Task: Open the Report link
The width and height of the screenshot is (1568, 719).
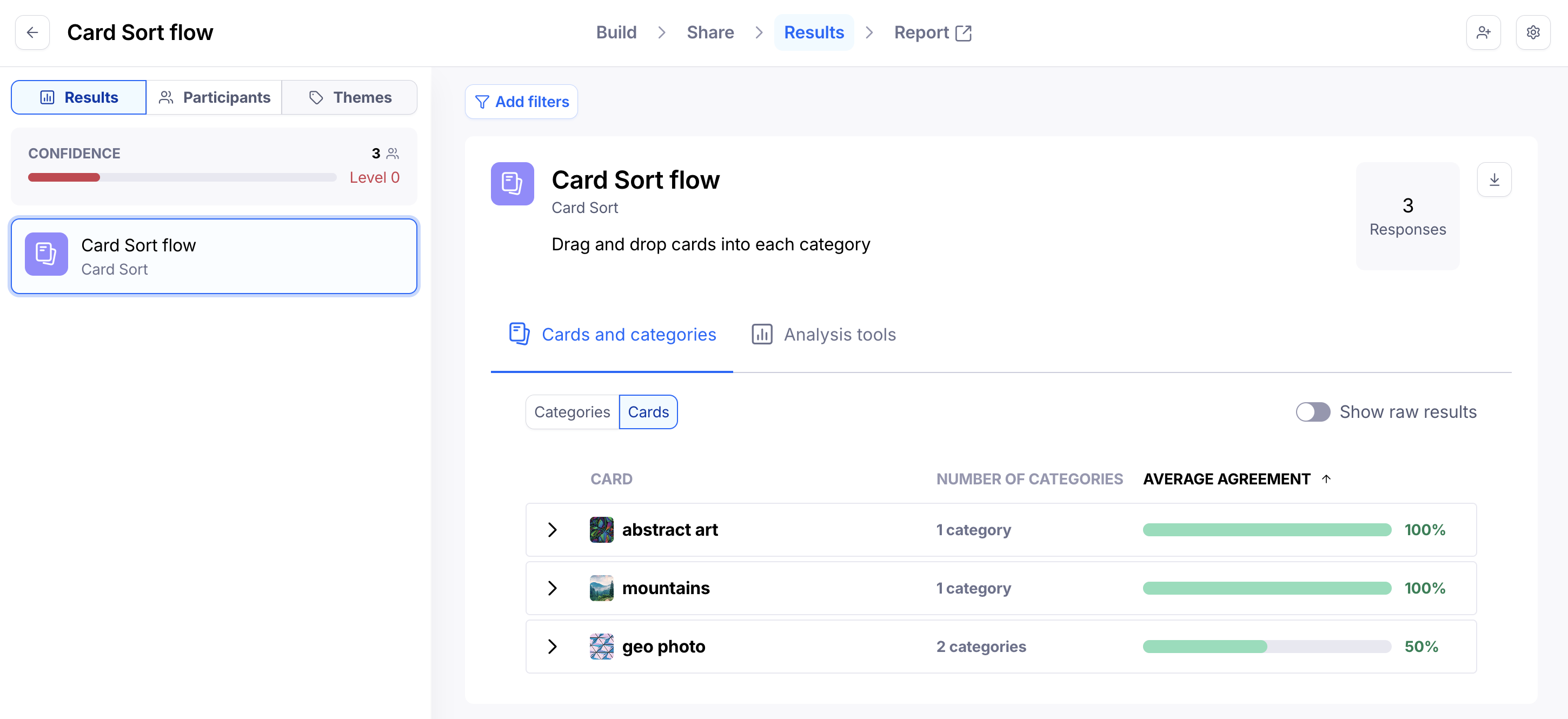Action: point(932,32)
